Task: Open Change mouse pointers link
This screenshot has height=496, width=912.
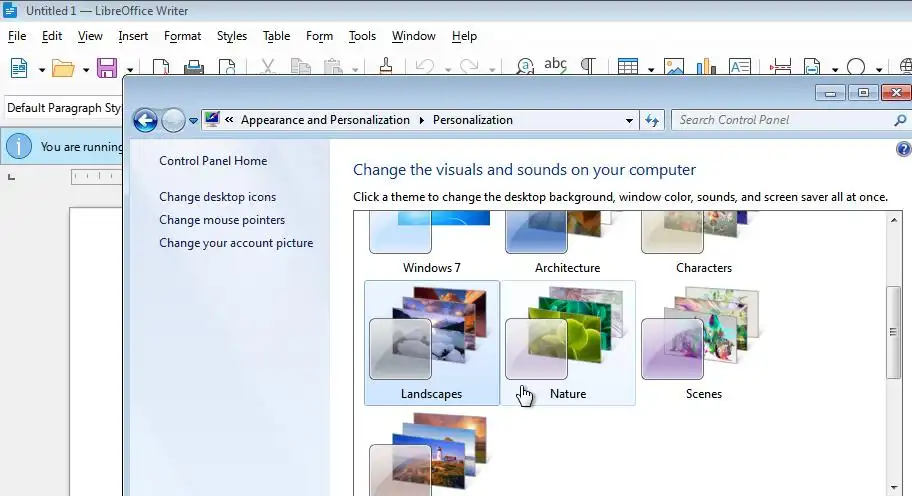Action: pos(222,220)
